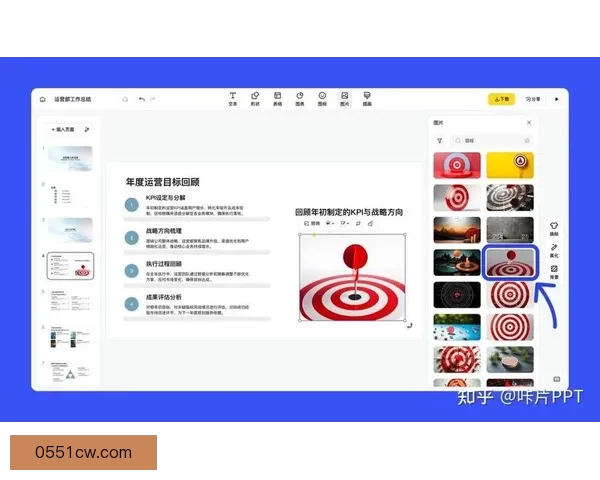Pick the target with arrows around it thumbnail
Viewport: 600px width, 480px height.
click(x=457, y=359)
